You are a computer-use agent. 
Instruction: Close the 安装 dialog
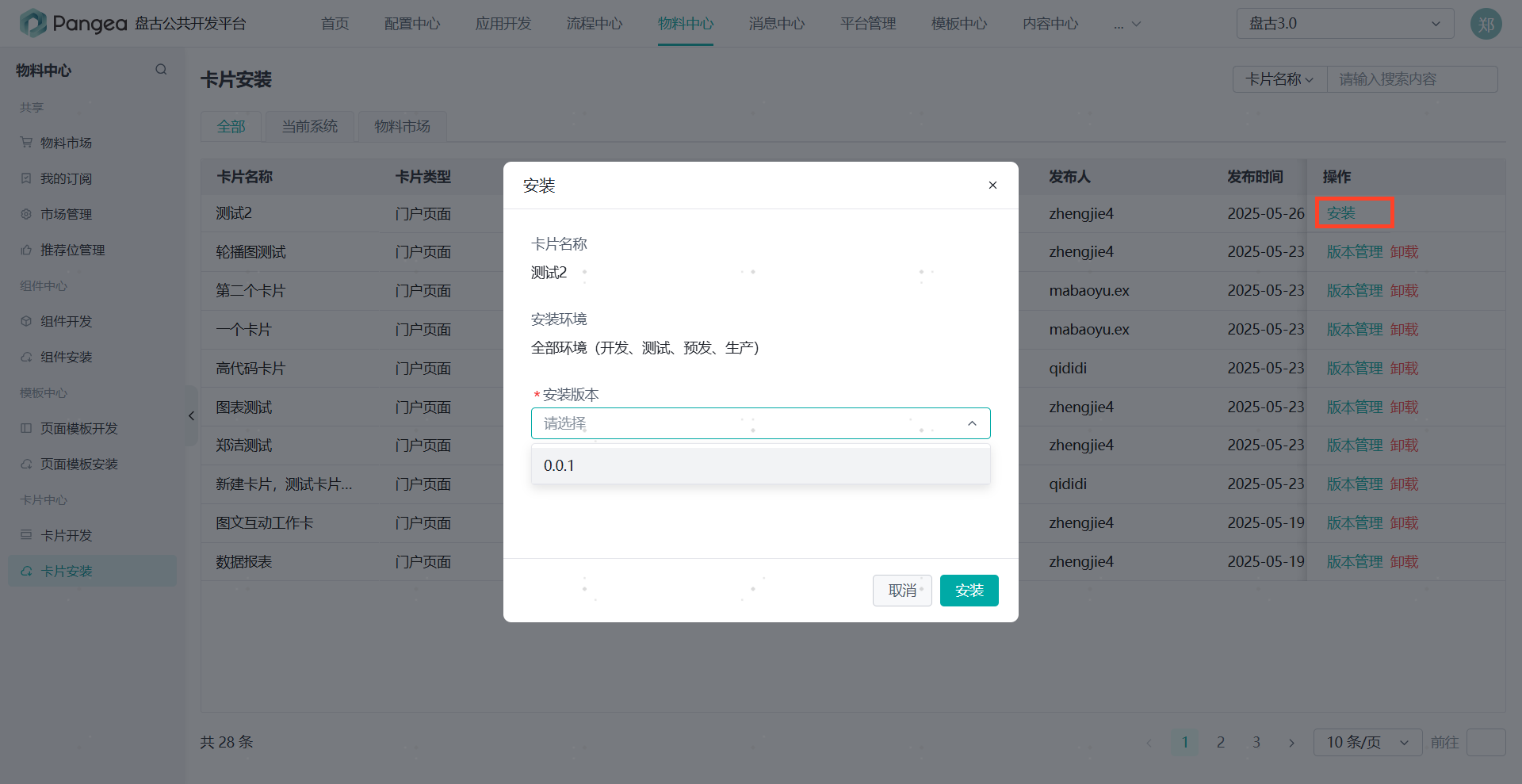point(992,185)
